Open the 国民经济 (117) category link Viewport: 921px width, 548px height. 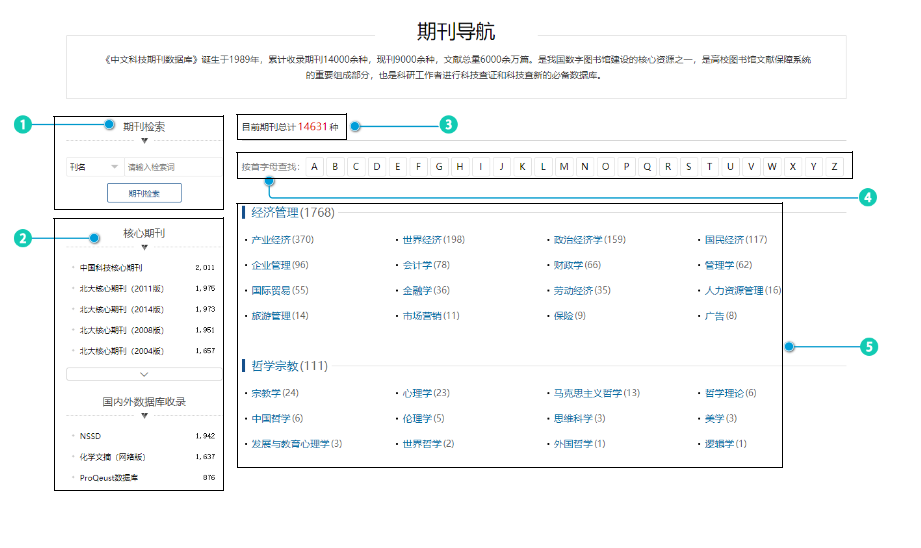(x=735, y=240)
